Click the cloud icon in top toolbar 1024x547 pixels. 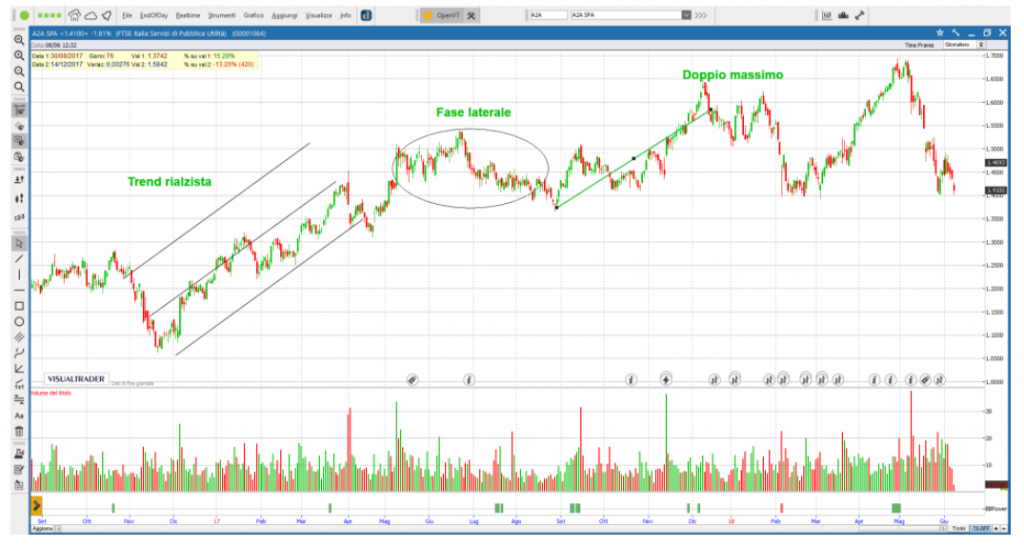[x=91, y=16]
